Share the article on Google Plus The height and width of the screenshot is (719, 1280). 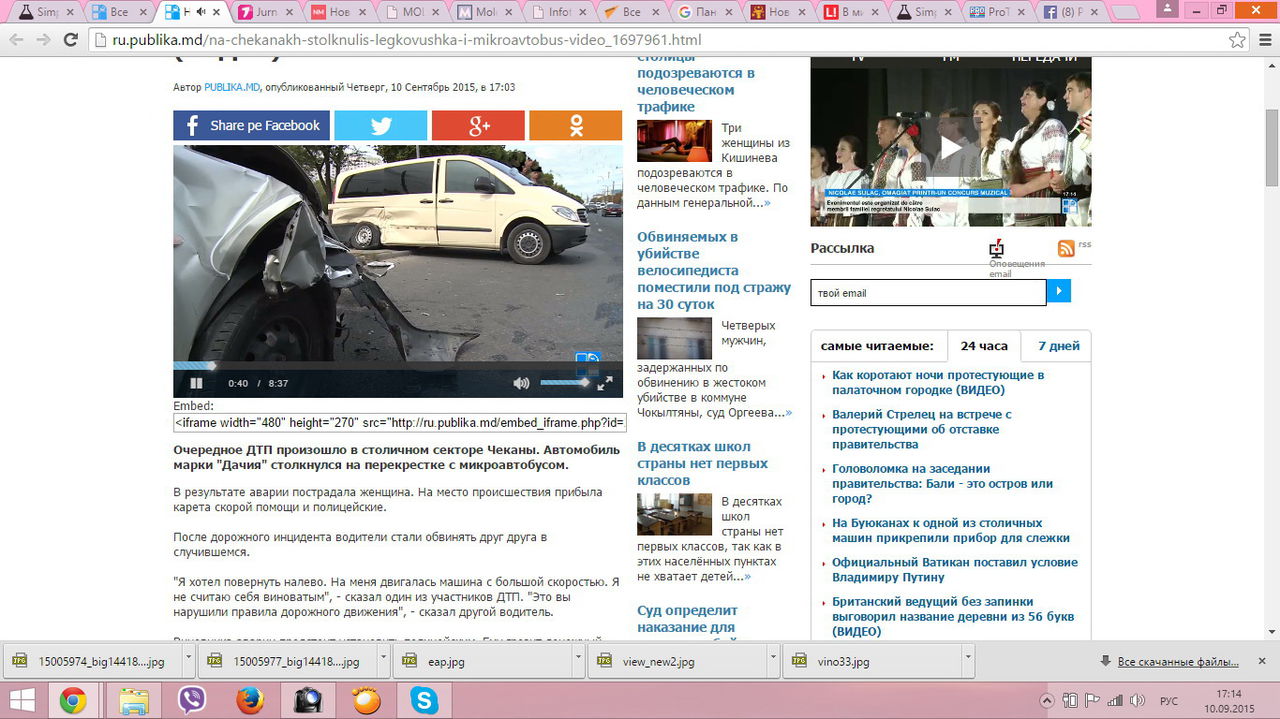478,125
